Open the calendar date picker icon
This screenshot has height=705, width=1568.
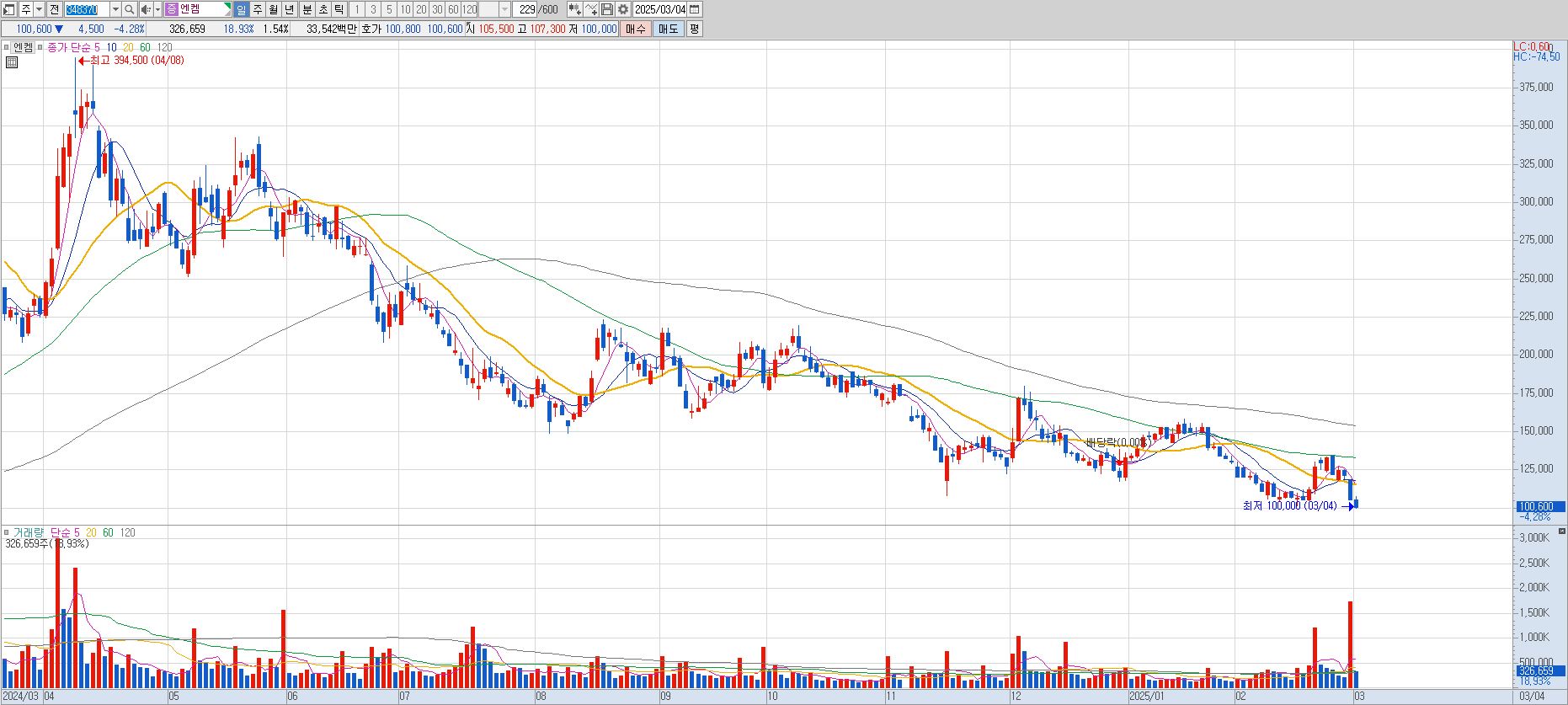click(x=695, y=9)
